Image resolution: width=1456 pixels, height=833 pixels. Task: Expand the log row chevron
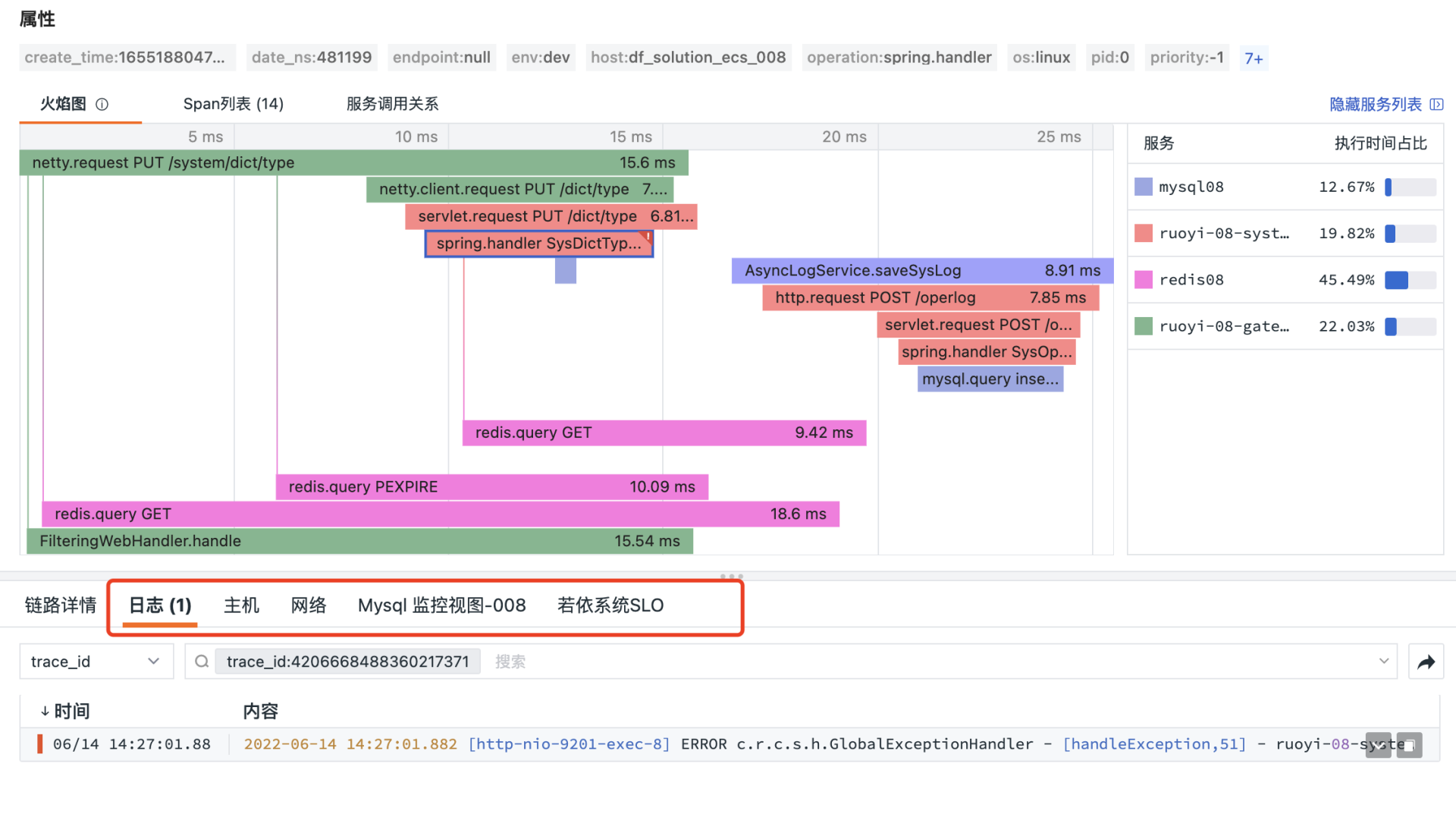pos(1379,745)
